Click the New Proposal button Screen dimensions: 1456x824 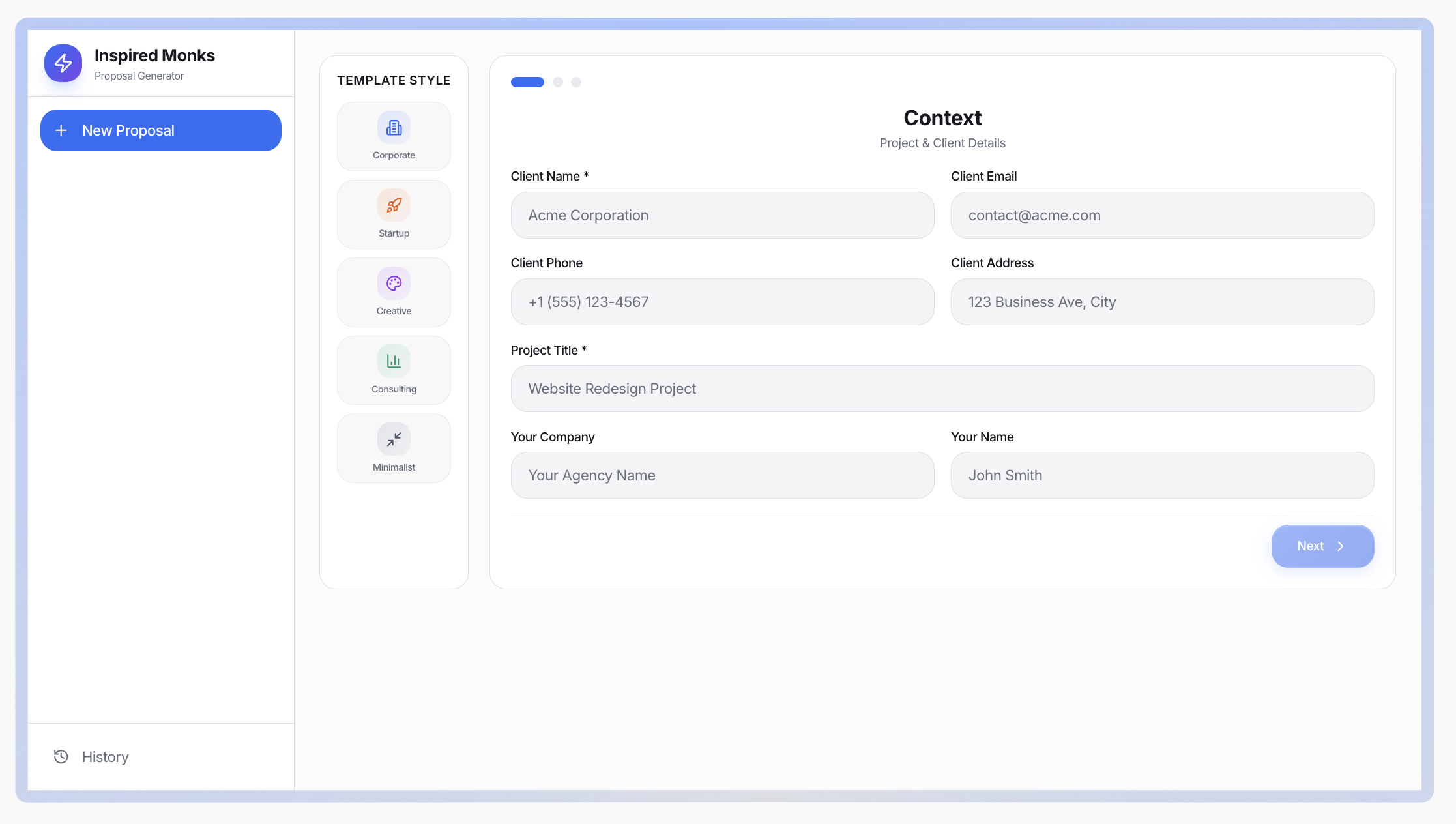point(160,130)
